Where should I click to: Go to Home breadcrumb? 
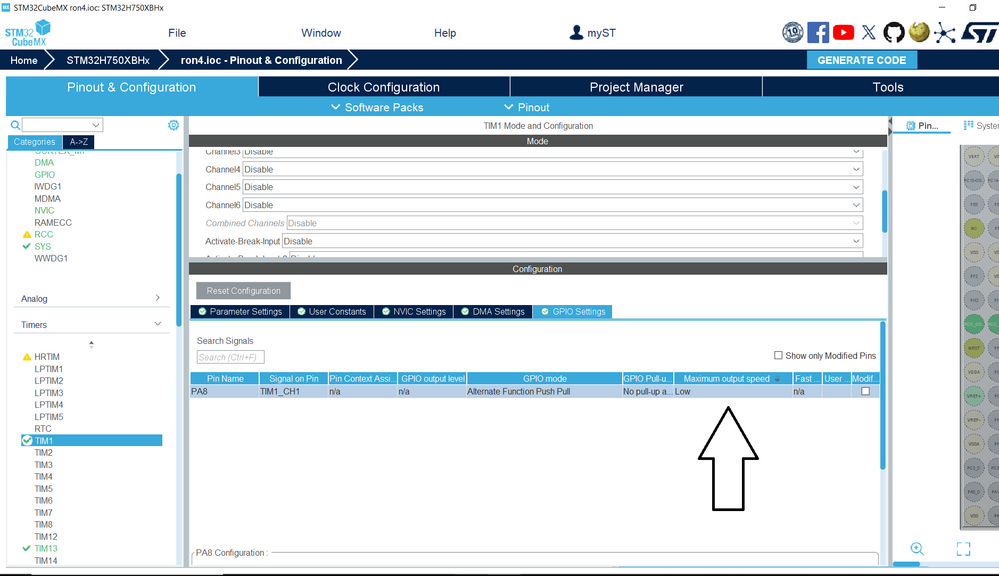(24, 60)
